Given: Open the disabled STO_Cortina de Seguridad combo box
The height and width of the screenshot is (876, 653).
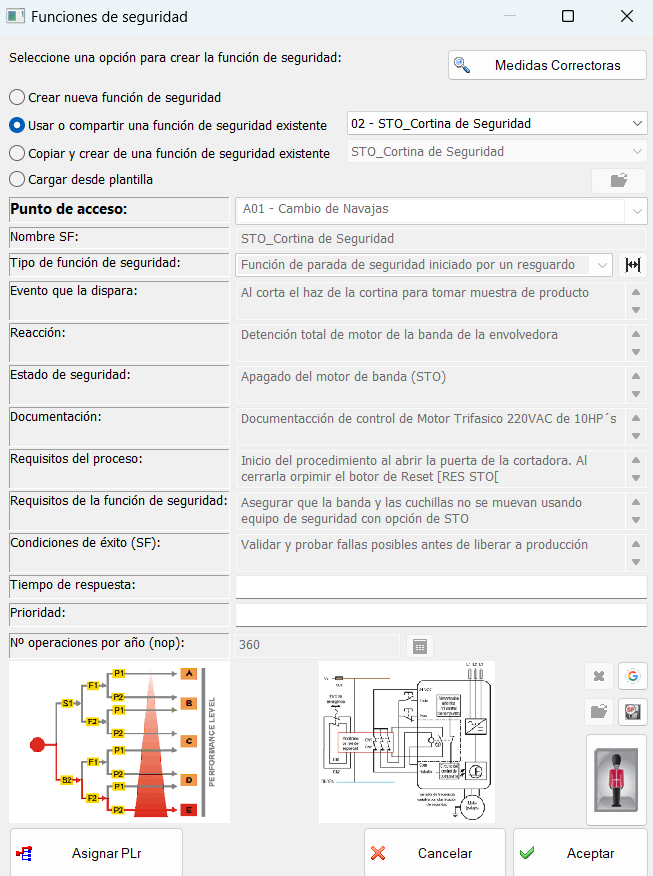Looking at the screenshot, I should 497,151.
